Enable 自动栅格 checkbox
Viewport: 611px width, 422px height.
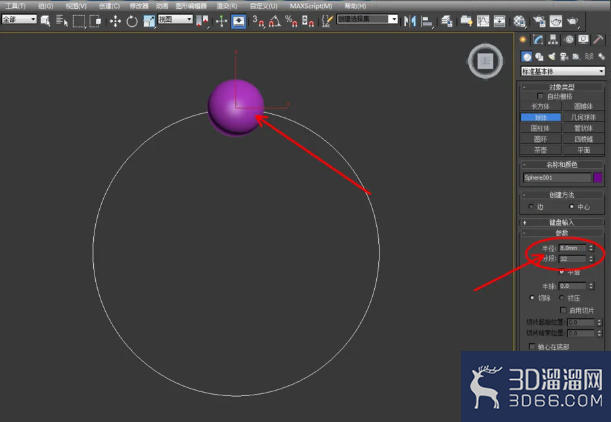(x=540, y=96)
